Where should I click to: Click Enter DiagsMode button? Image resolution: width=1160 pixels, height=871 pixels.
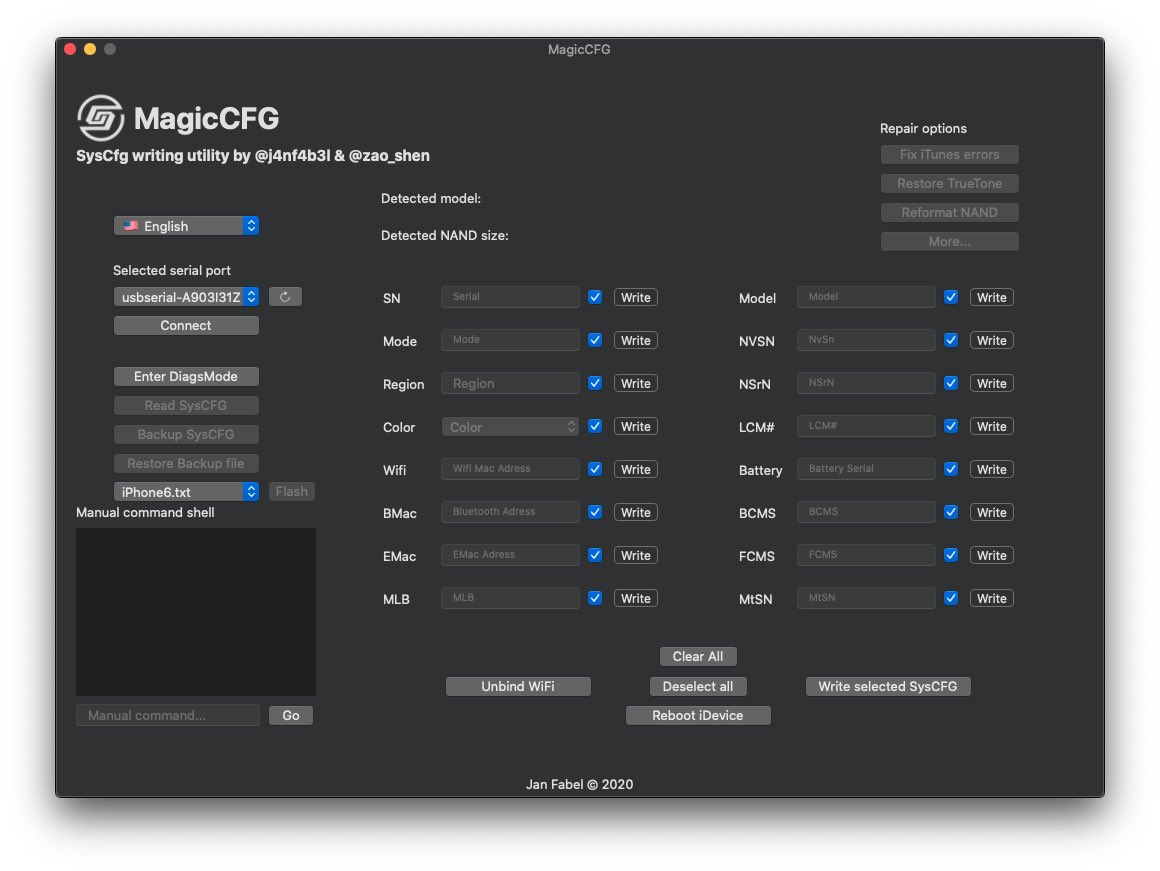[x=186, y=377]
